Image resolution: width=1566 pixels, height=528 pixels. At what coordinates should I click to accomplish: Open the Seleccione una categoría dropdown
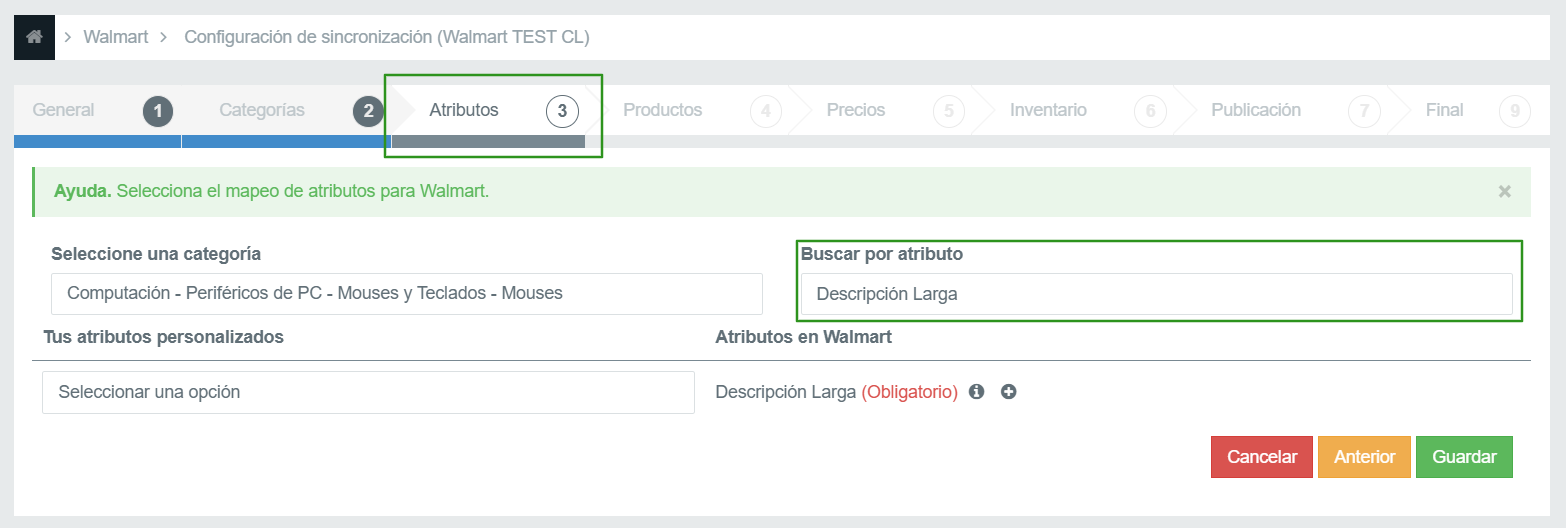407,294
